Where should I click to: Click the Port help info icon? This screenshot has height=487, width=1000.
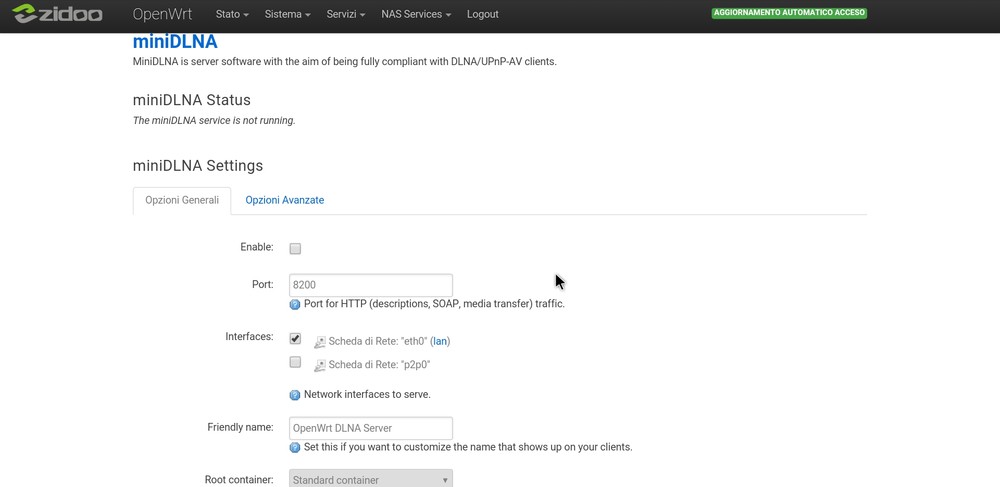coord(295,305)
